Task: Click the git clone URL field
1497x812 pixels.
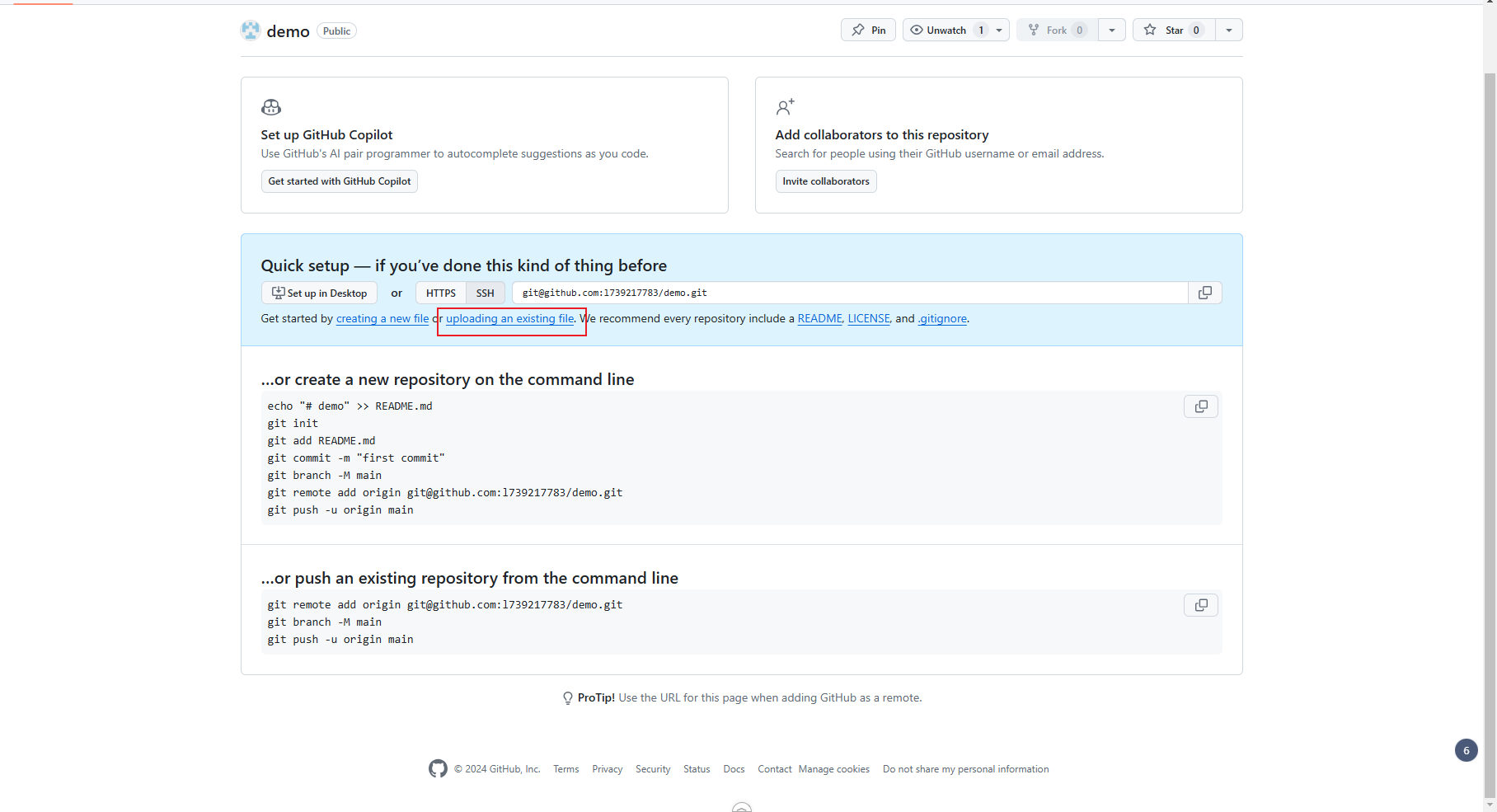Action: pos(850,293)
